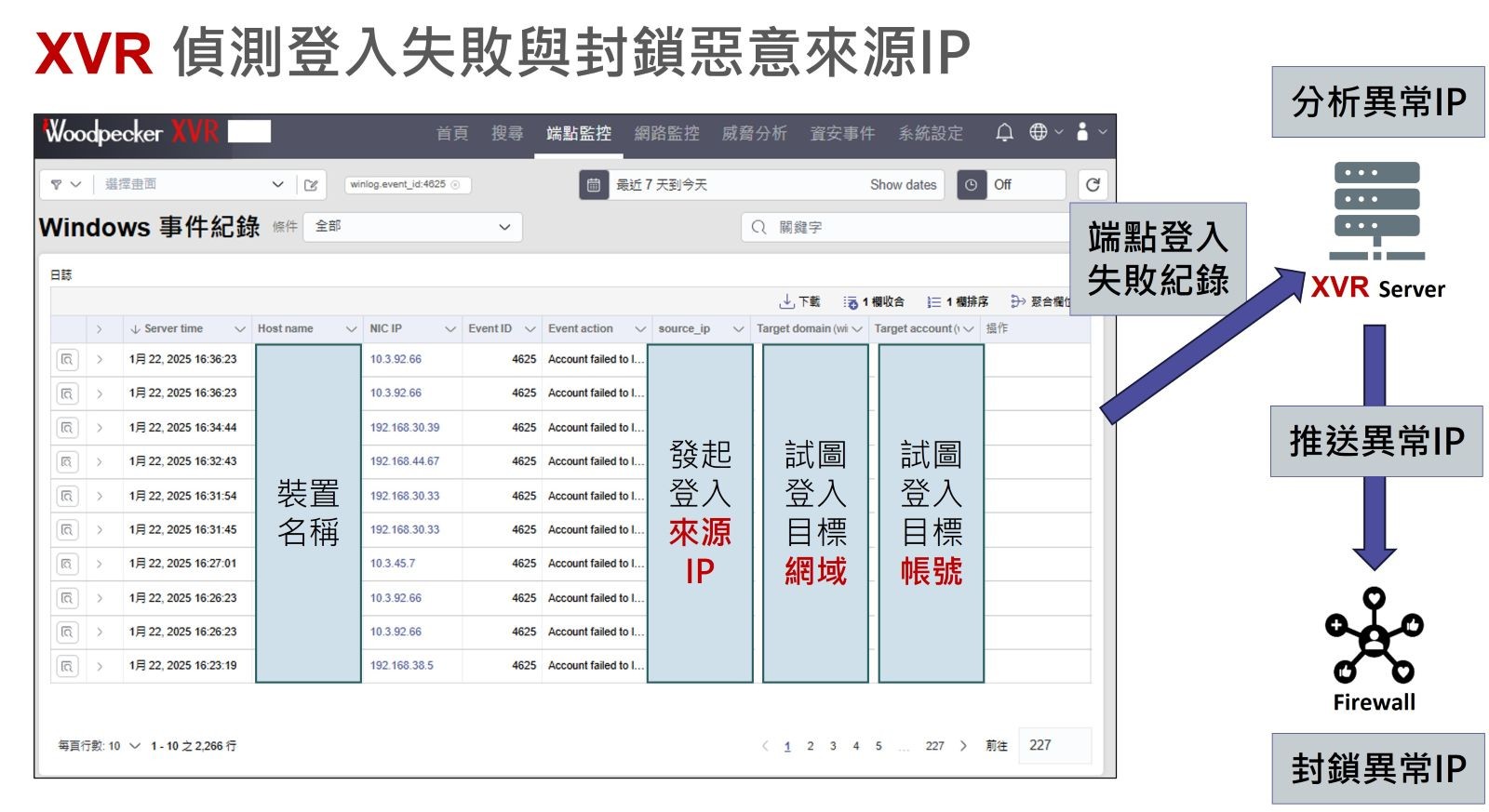1489x812 pixels.
Task: Open the source_ip column menu
Action: click(x=739, y=329)
